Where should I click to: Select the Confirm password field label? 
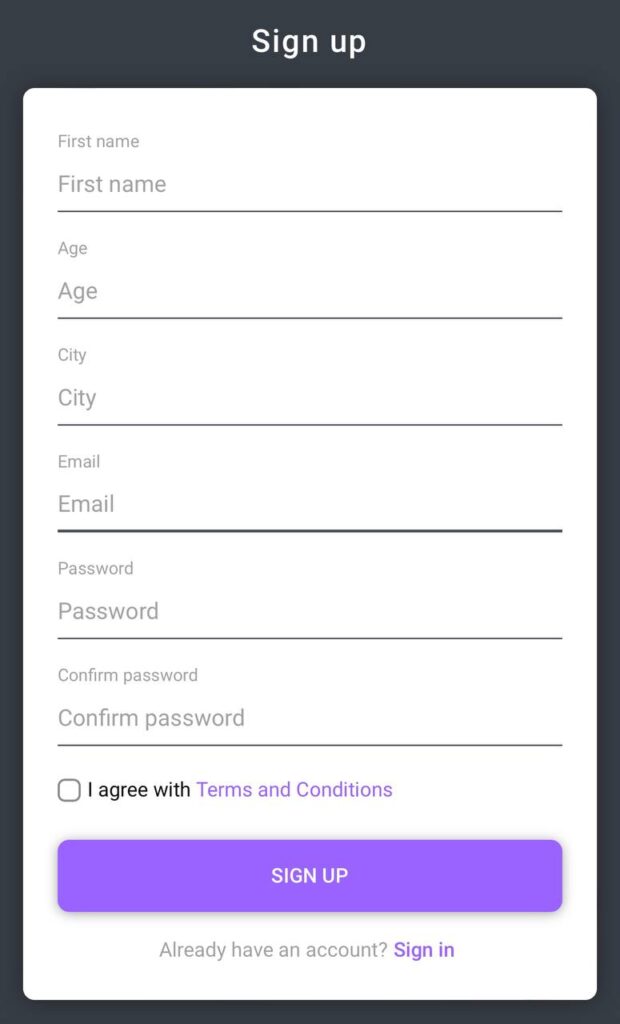tap(128, 675)
